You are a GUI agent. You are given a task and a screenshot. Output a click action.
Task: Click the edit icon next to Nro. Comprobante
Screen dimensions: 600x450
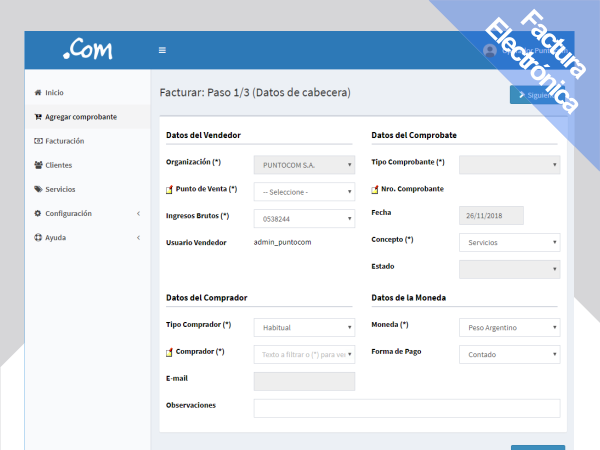[375, 189]
